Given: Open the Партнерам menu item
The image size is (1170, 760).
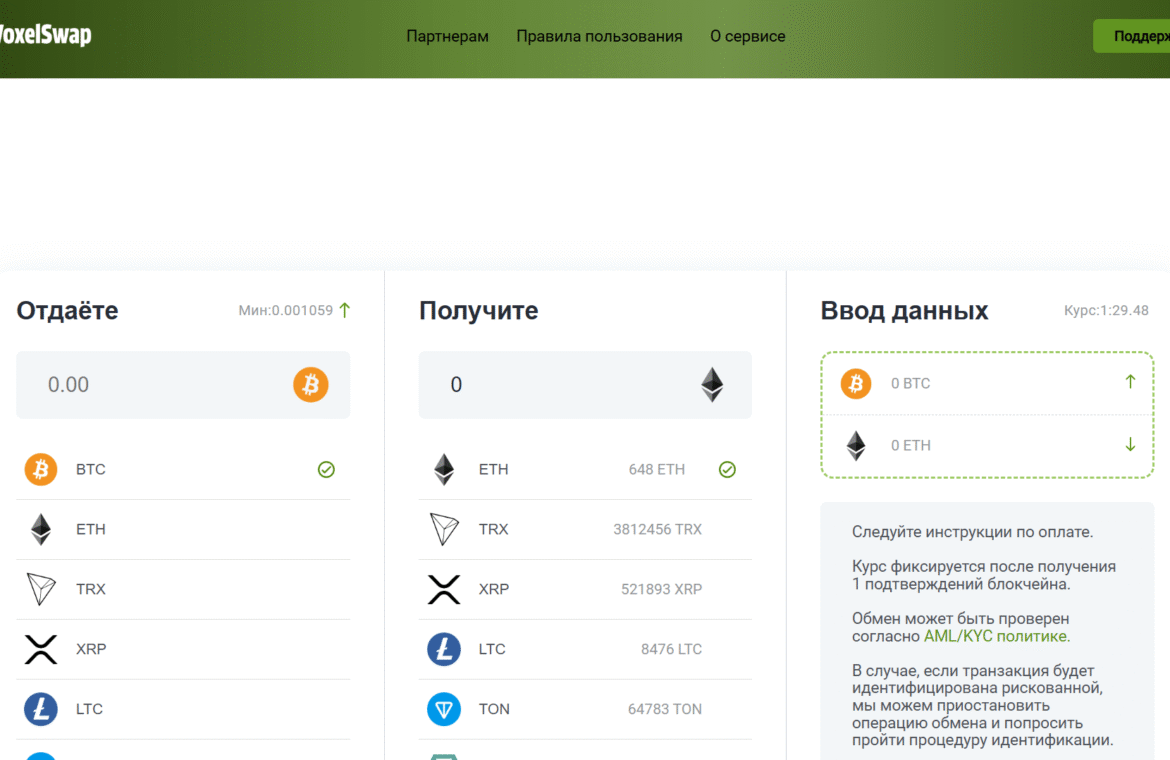Looking at the screenshot, I should pyautogui.click(x=447, y=36).
